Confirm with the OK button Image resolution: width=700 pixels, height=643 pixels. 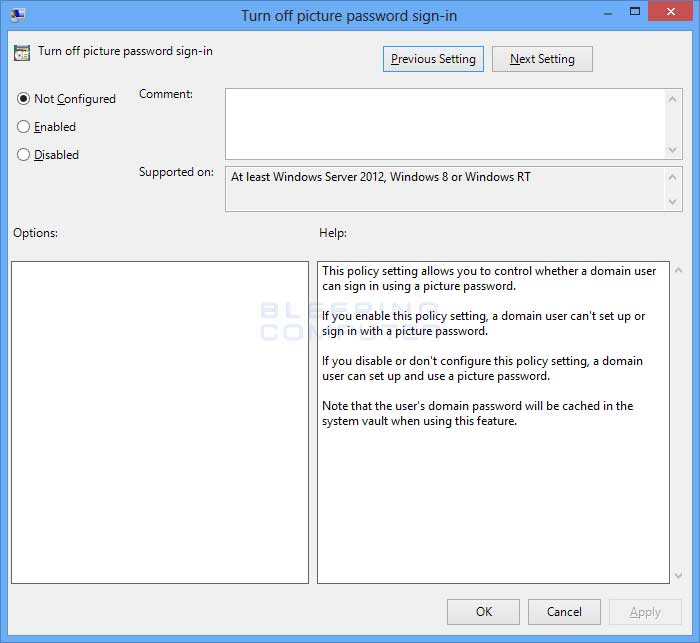[x=483, y=612]
